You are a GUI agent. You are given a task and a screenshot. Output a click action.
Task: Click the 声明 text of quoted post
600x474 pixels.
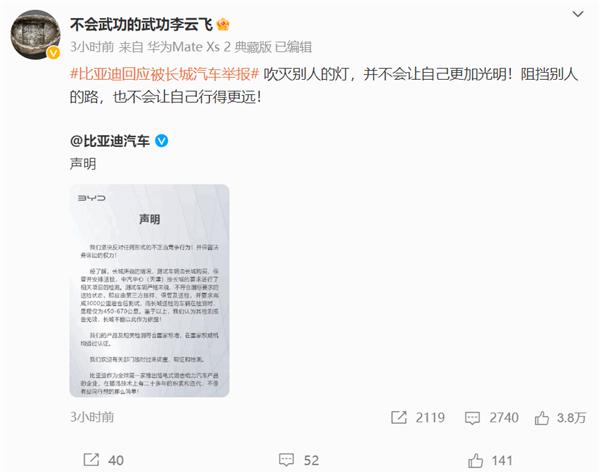click(83, 164)
